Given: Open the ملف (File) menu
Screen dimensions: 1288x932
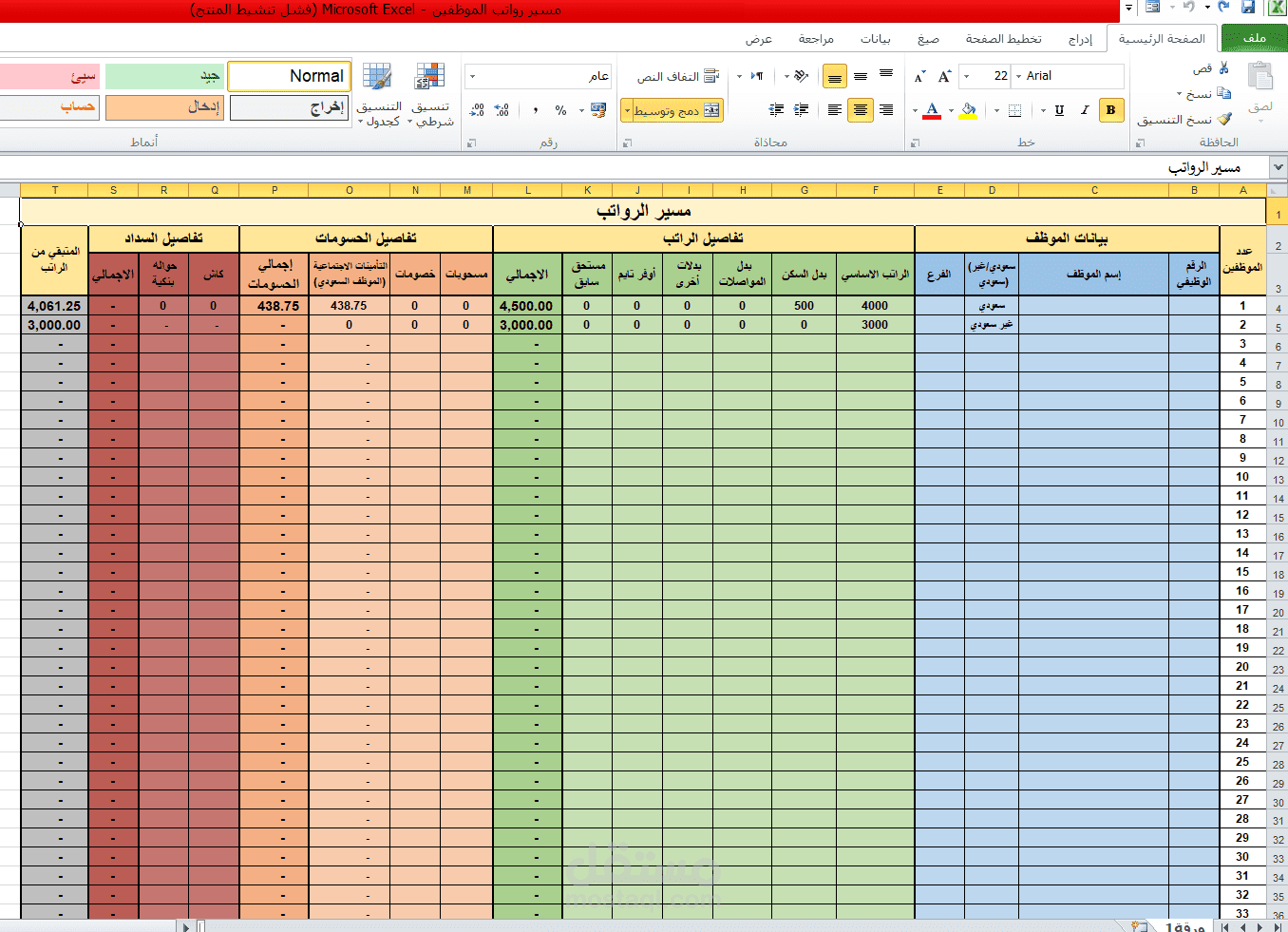Looking at the screenshot, I should pyautogui.click(x=1253, y=38).
